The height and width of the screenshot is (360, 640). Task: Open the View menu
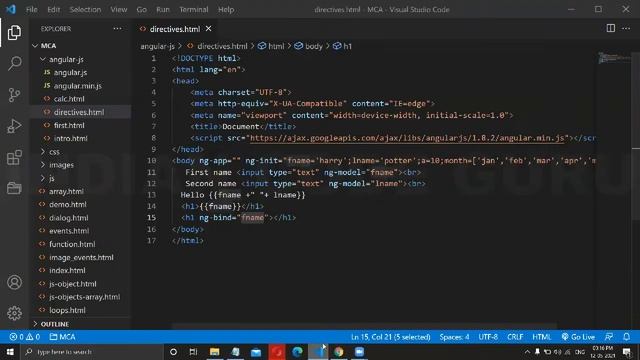coord(118,9)
